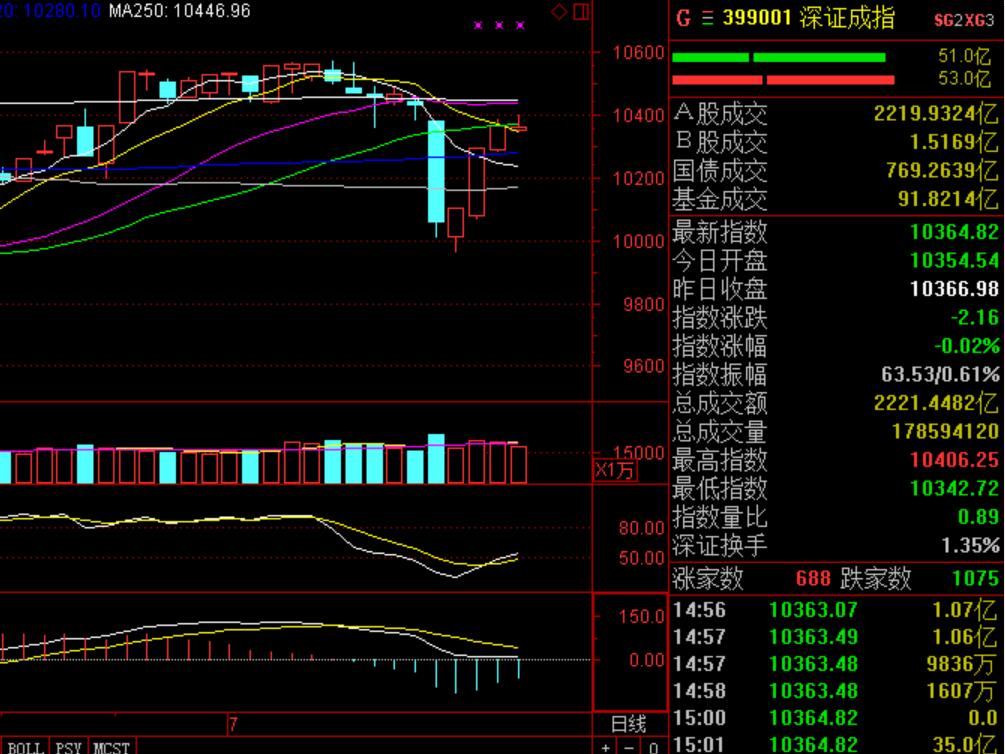Click the 日线 period selector
This screenshot has height=754, width=1005.
click(x=628, y=724)
